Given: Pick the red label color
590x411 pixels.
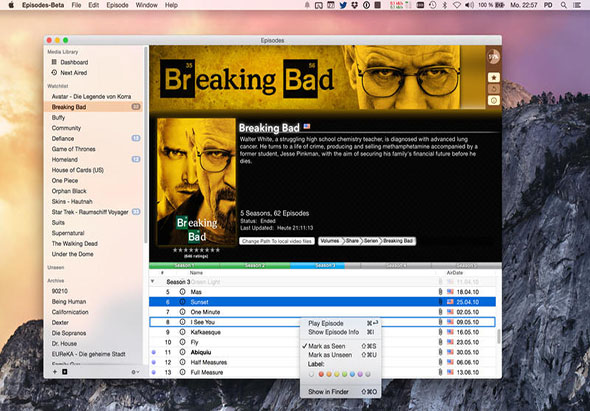Looking at the screenshot, I should pos(321,374).
